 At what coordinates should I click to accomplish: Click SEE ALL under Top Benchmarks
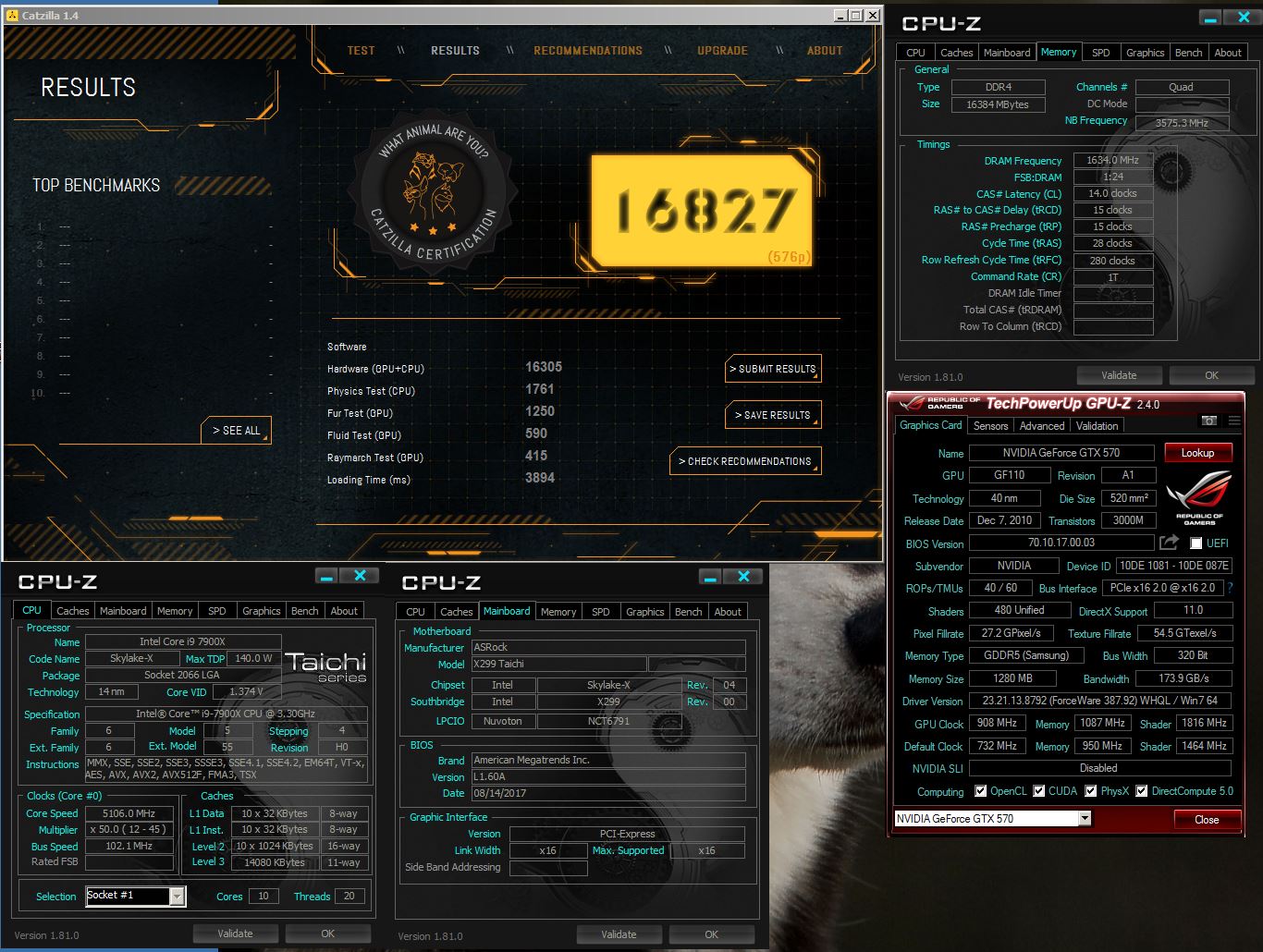236,431
